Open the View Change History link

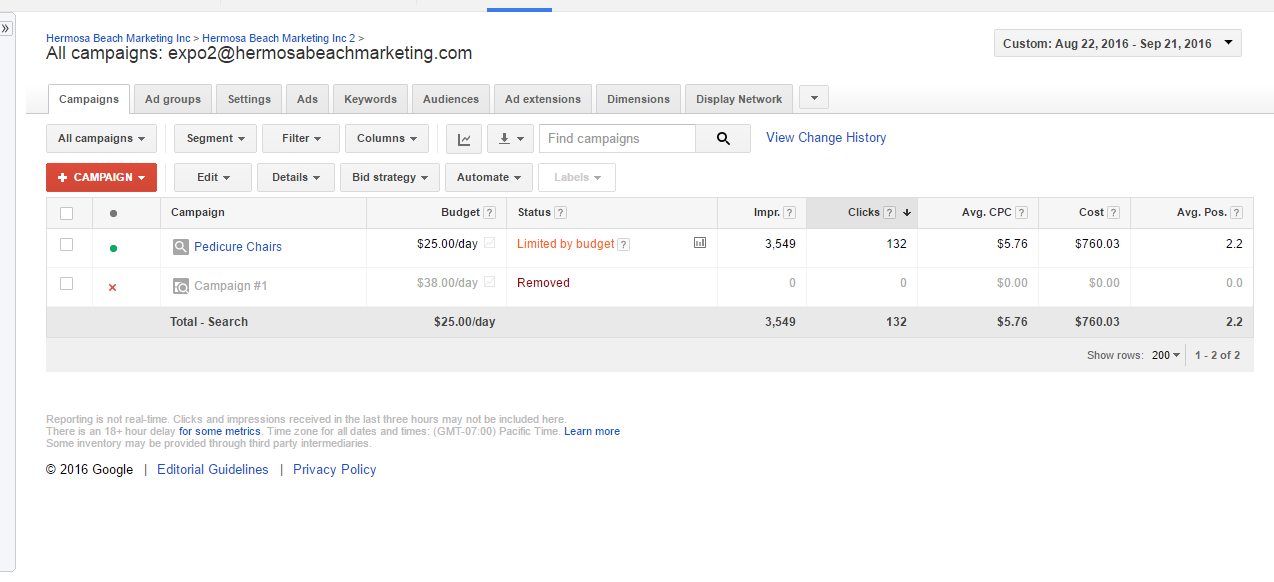[x=826, y=138]
